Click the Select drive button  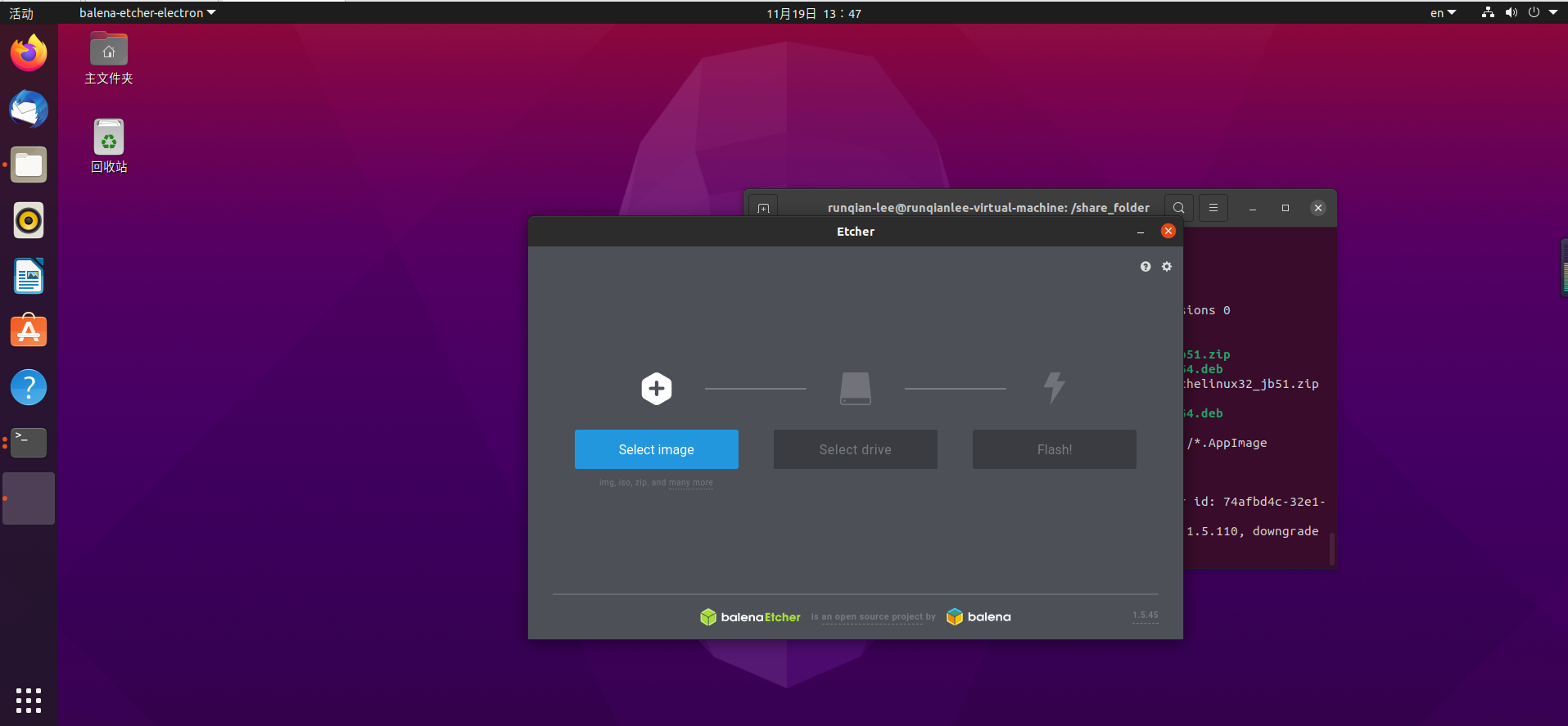[855, 449]
